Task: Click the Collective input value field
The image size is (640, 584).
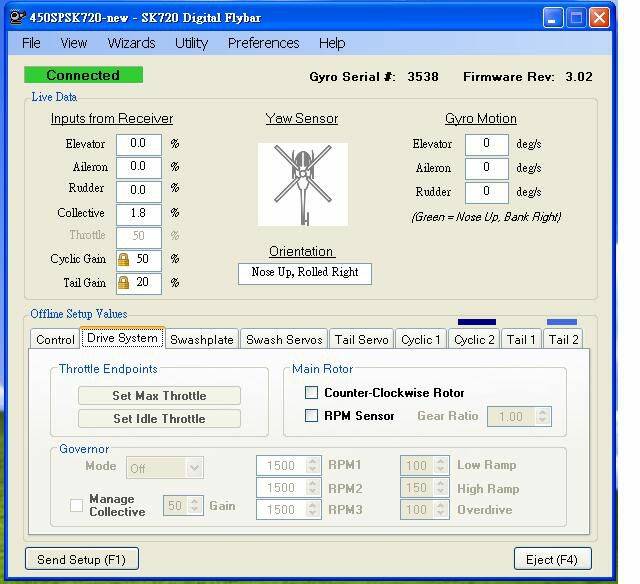Action: click(138, 213)
